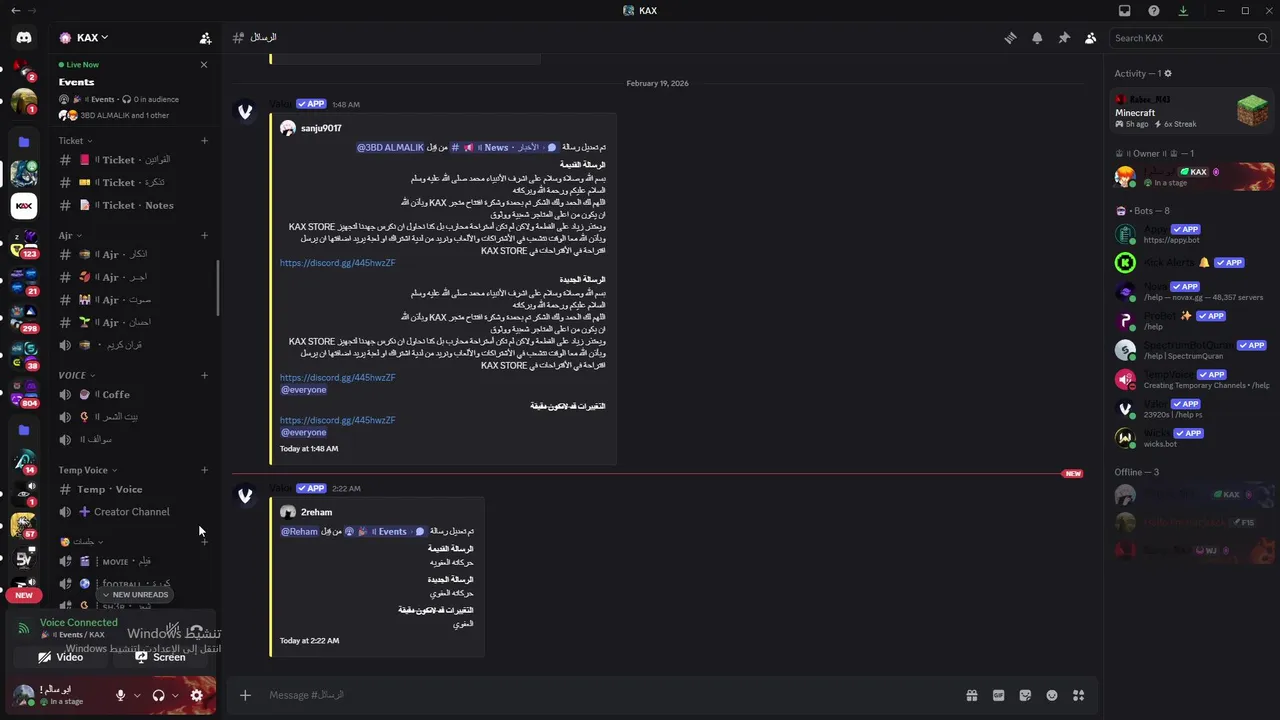Click NEW badge in server sidebar
The image size is (1280, 720).
click(x=24, y=595)
